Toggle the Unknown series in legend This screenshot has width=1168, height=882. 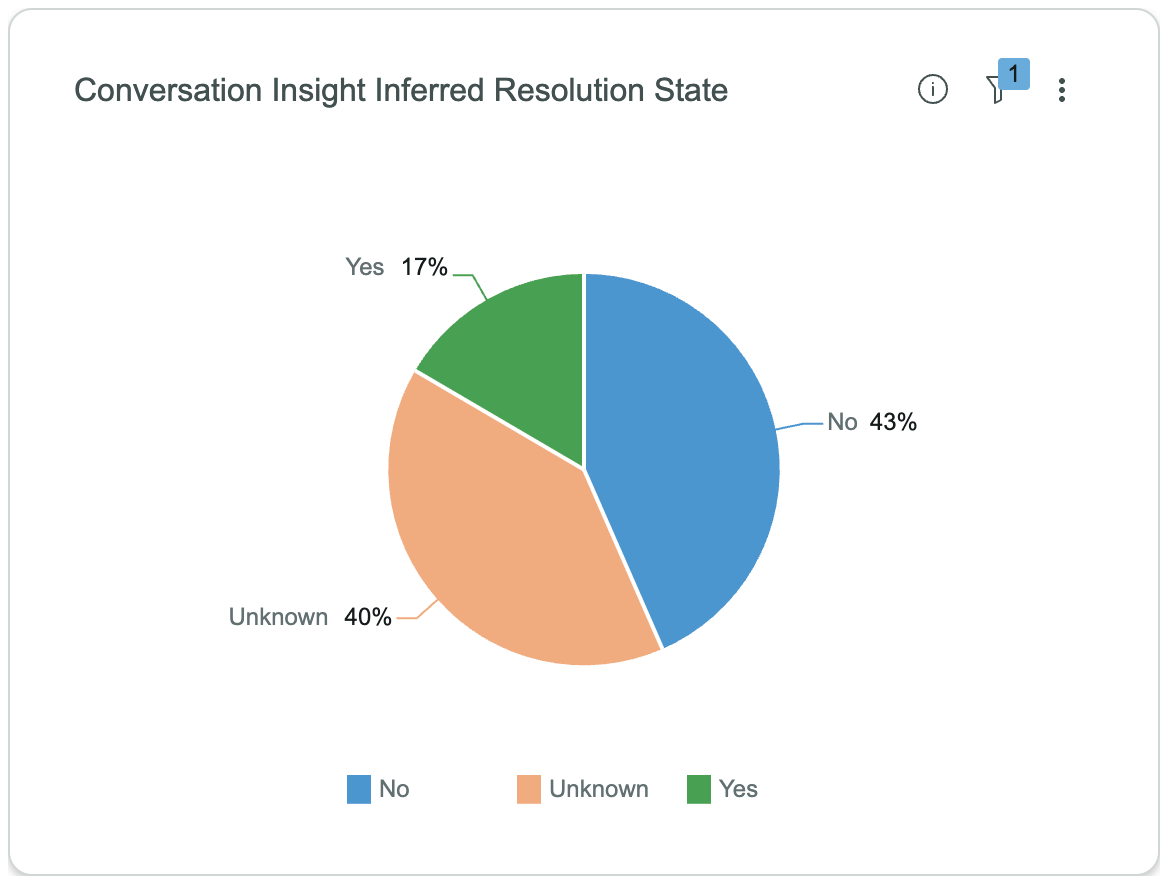pyautogui.click(x=583, y=789)
